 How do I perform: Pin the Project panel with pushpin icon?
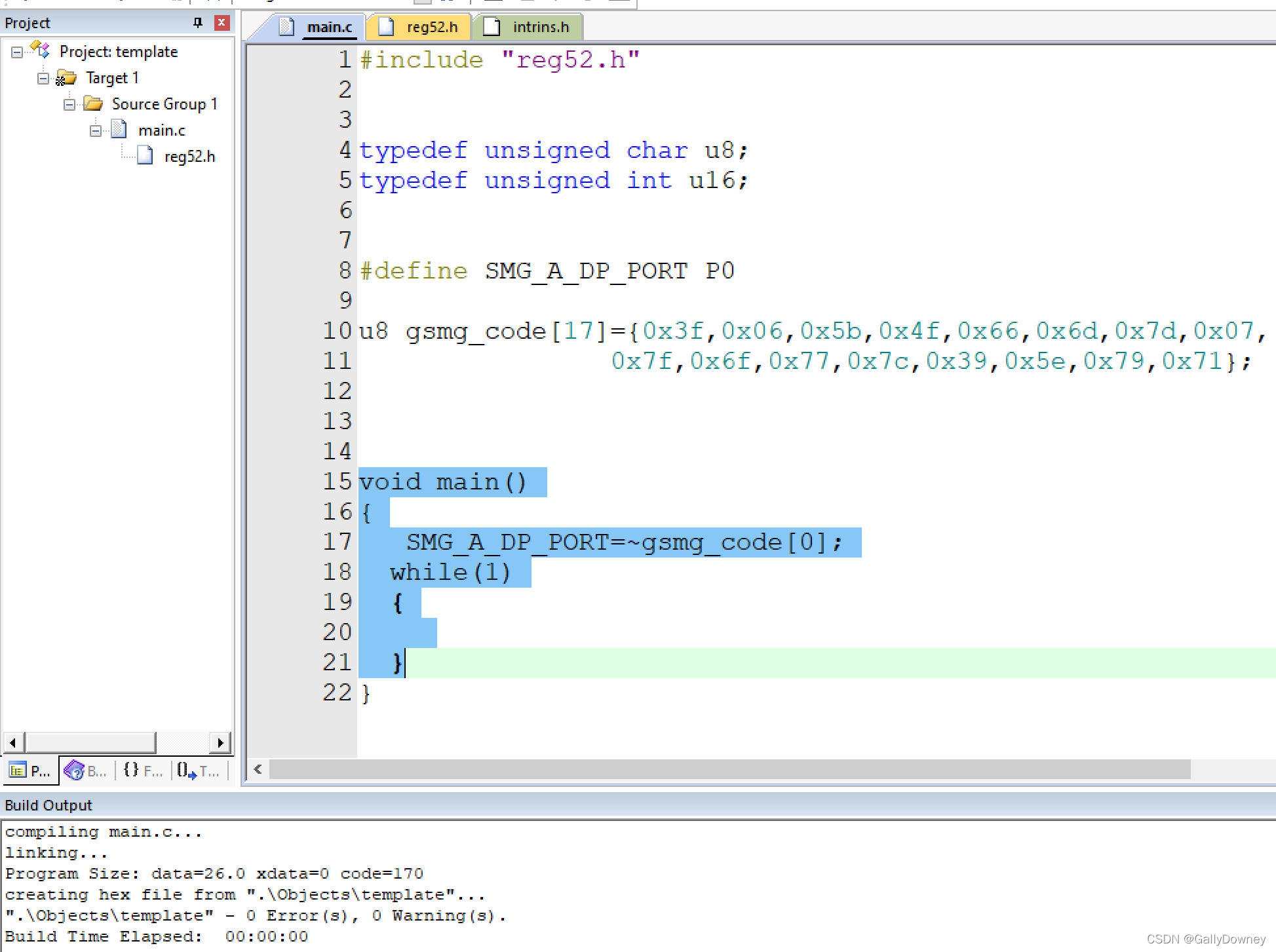[x=198, y=23]
